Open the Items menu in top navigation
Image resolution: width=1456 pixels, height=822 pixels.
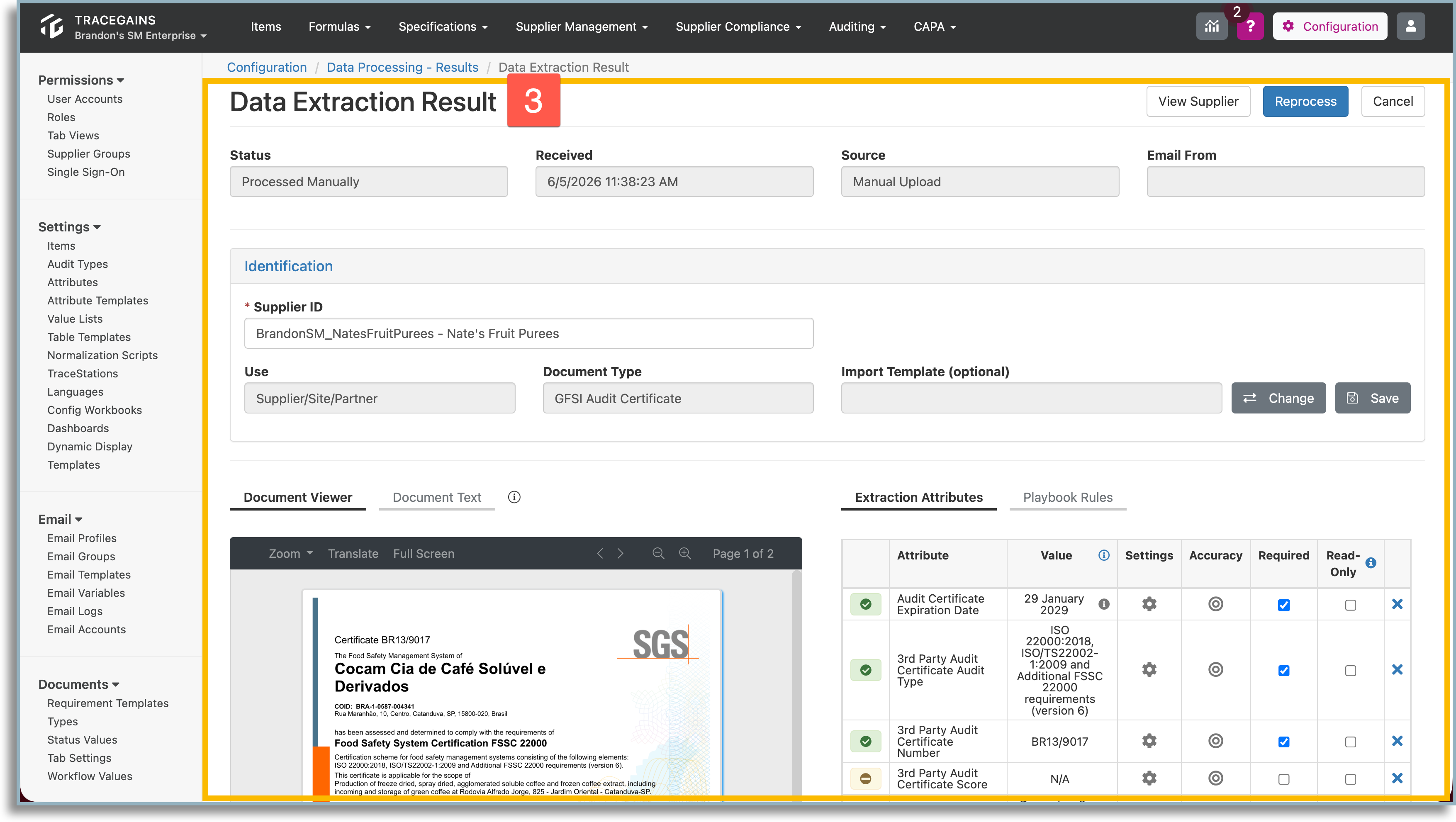[x=265, y=27]
